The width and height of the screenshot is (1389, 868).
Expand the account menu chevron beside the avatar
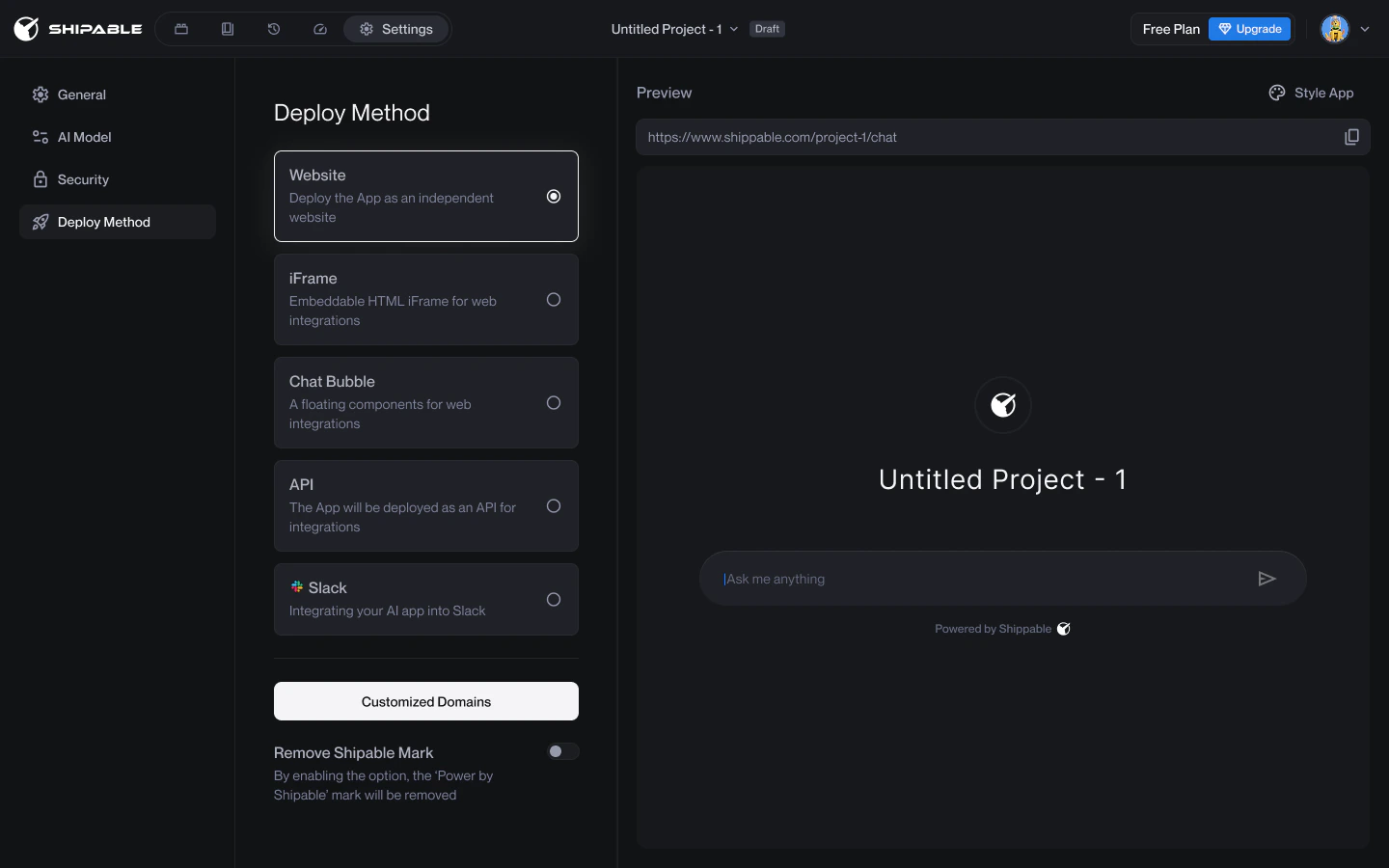[x=1365, y=29]
